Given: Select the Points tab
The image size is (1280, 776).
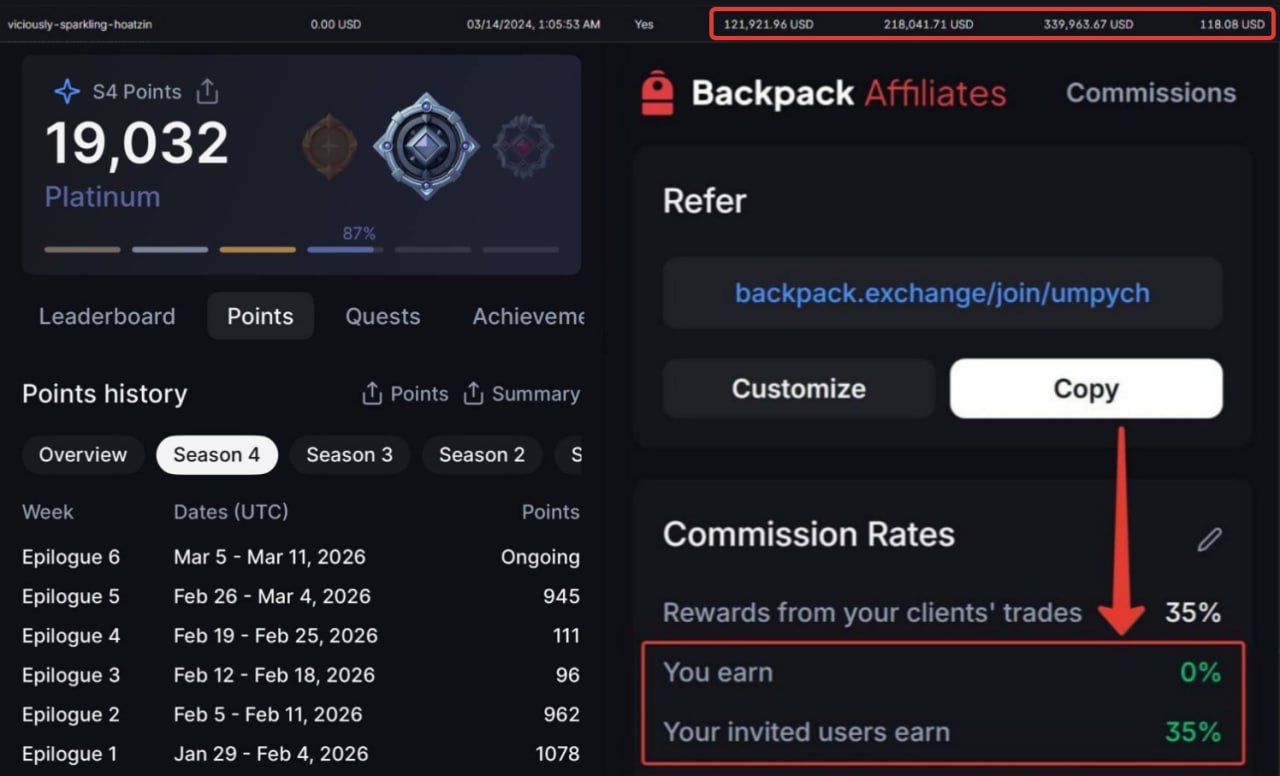Looking at the screenshot, I should click(260, 316).
